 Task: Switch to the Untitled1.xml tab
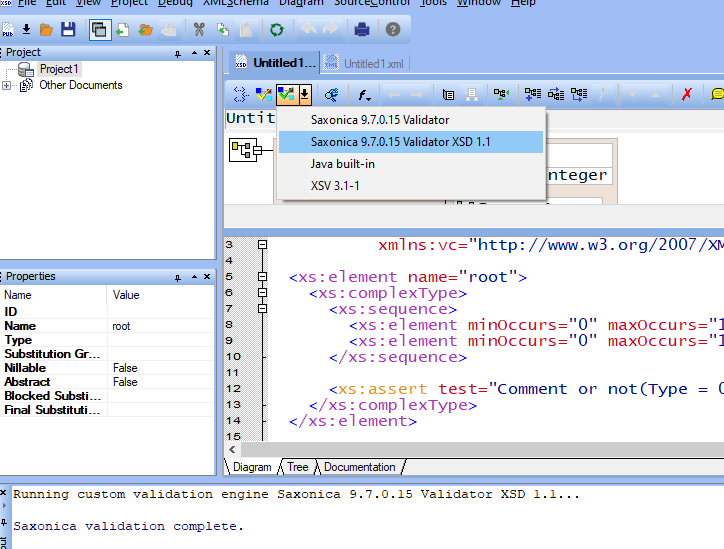363,63
